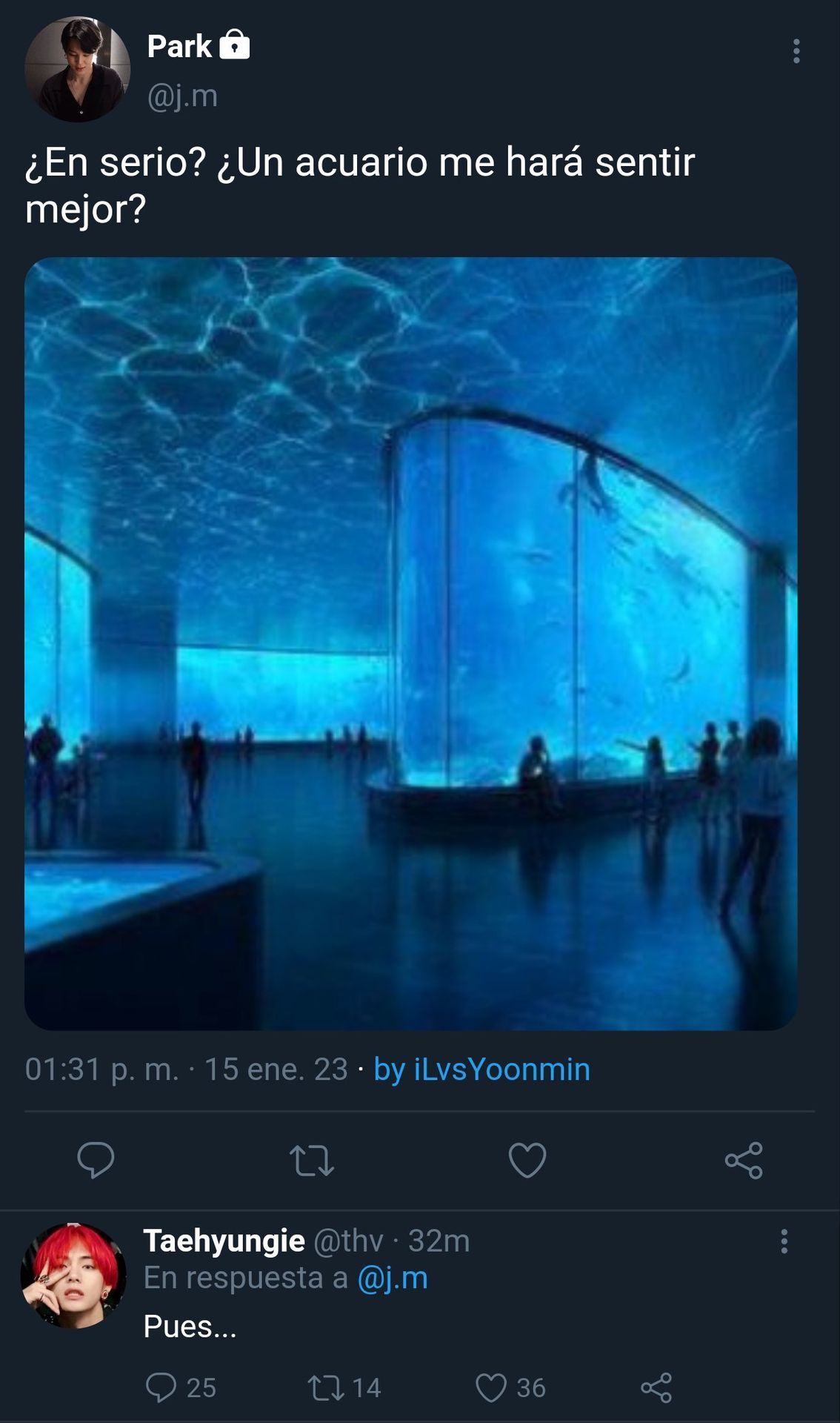Tap the 01:31 p. m. timestamp
Image resolution: width=840 pixels, height=1423 pixels.
click(x=102, y=1069)
